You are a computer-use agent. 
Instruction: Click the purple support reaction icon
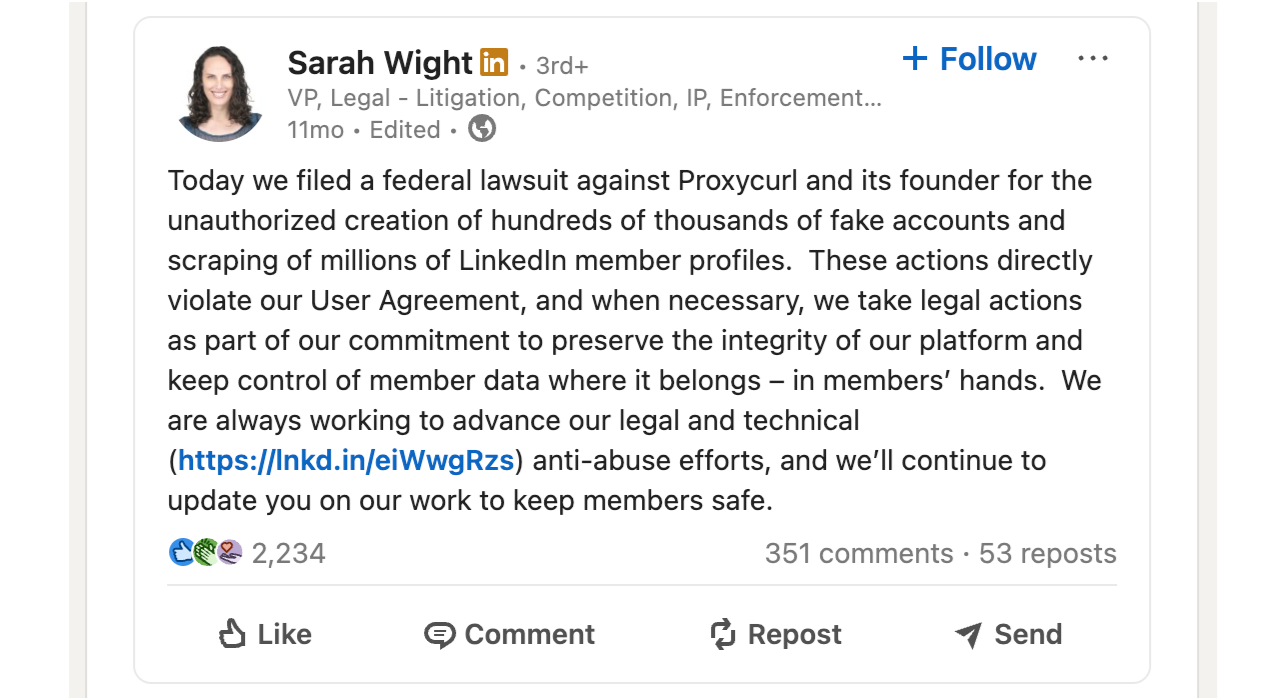[x=231, y=552]
